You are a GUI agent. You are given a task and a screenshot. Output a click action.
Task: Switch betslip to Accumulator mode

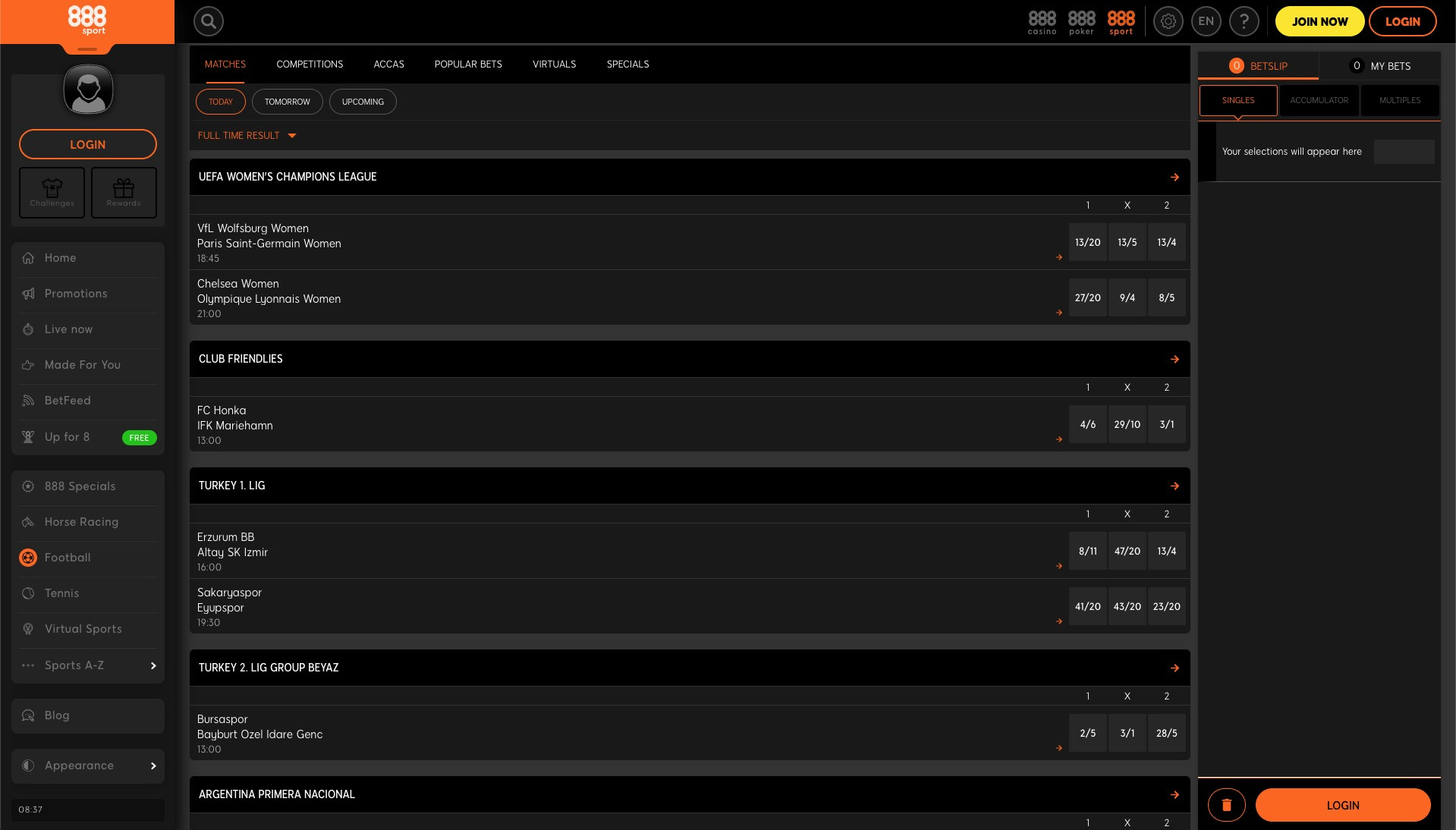click(1319, 100)
